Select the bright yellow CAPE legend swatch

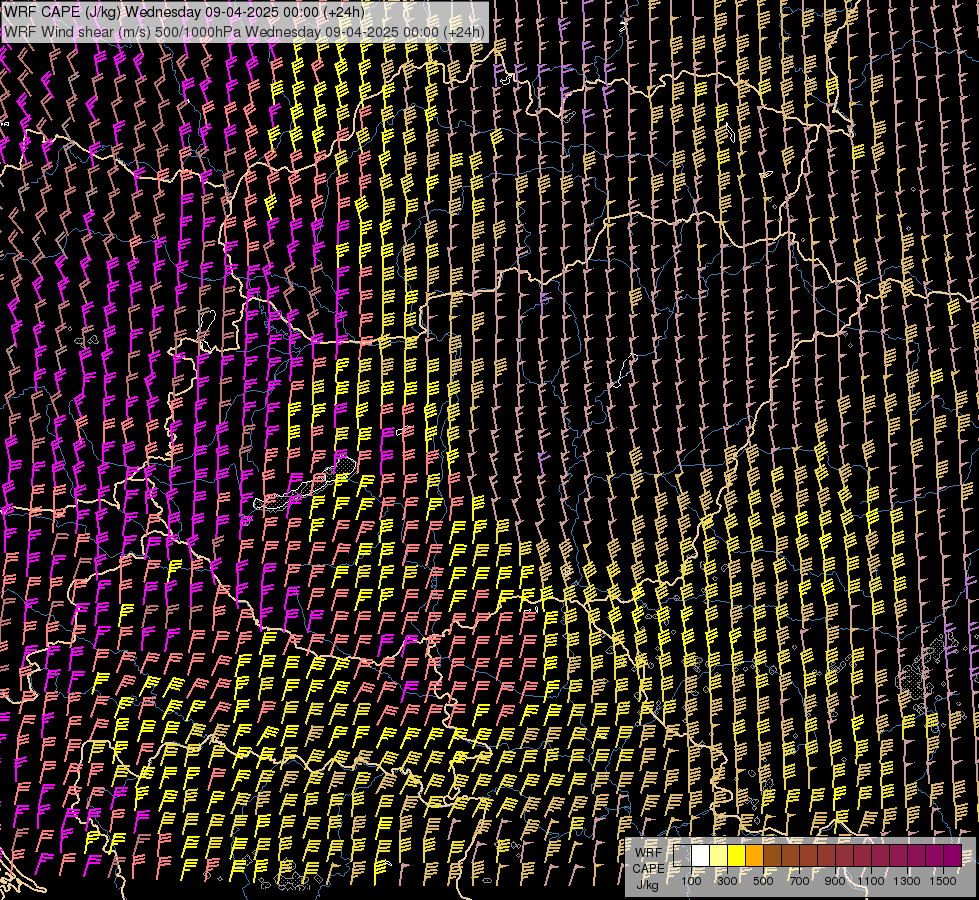tap(737, 856)
